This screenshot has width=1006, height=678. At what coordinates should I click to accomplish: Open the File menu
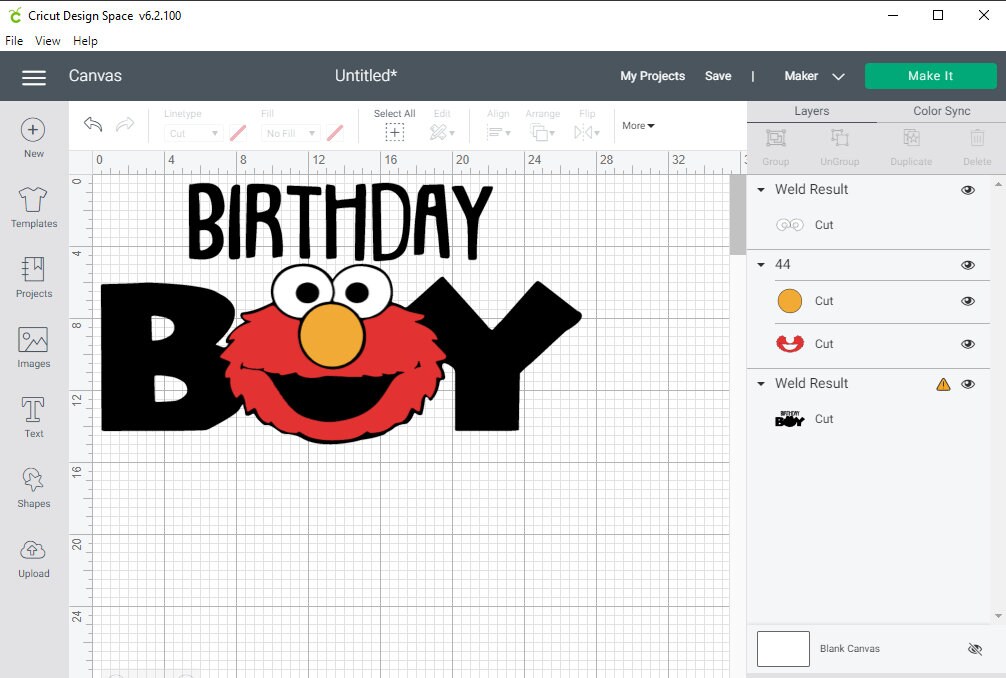click(x=14, y=41)
